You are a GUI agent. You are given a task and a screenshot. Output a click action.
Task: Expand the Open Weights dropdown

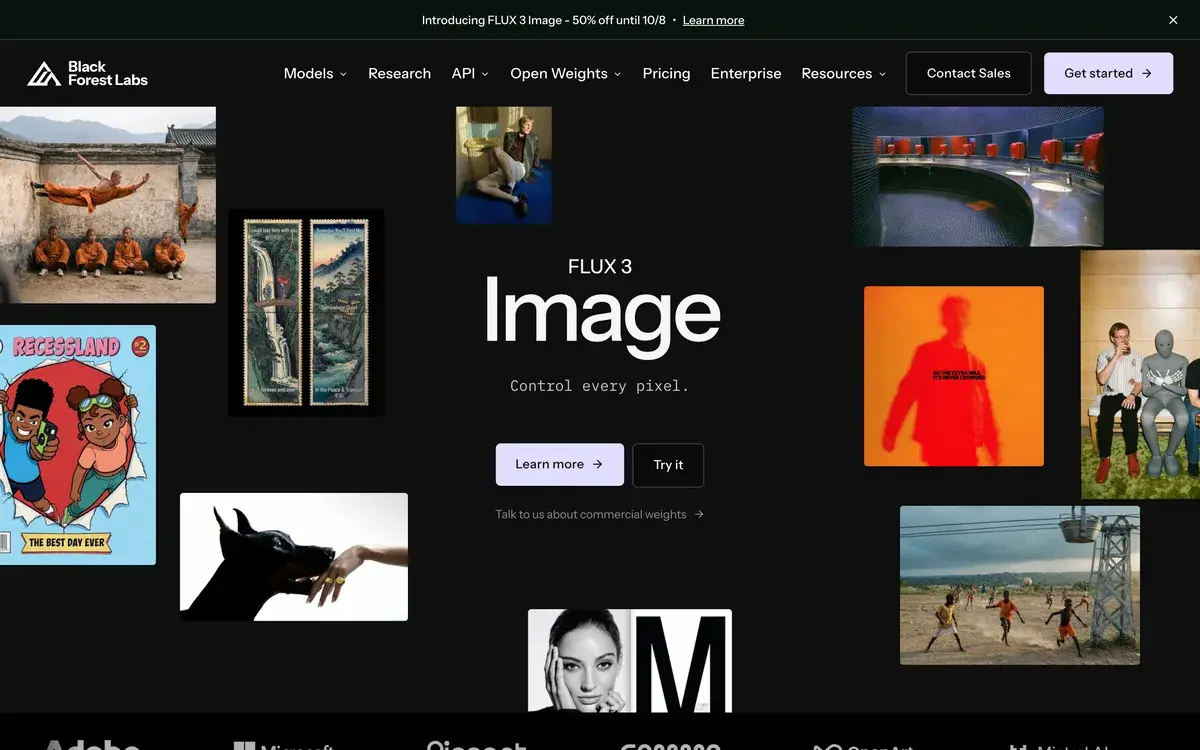tap(566, 73)
